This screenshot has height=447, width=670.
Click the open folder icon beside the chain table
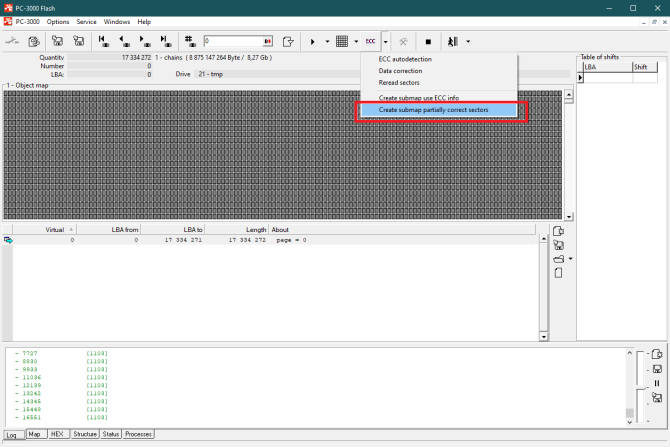click(558, 259)
